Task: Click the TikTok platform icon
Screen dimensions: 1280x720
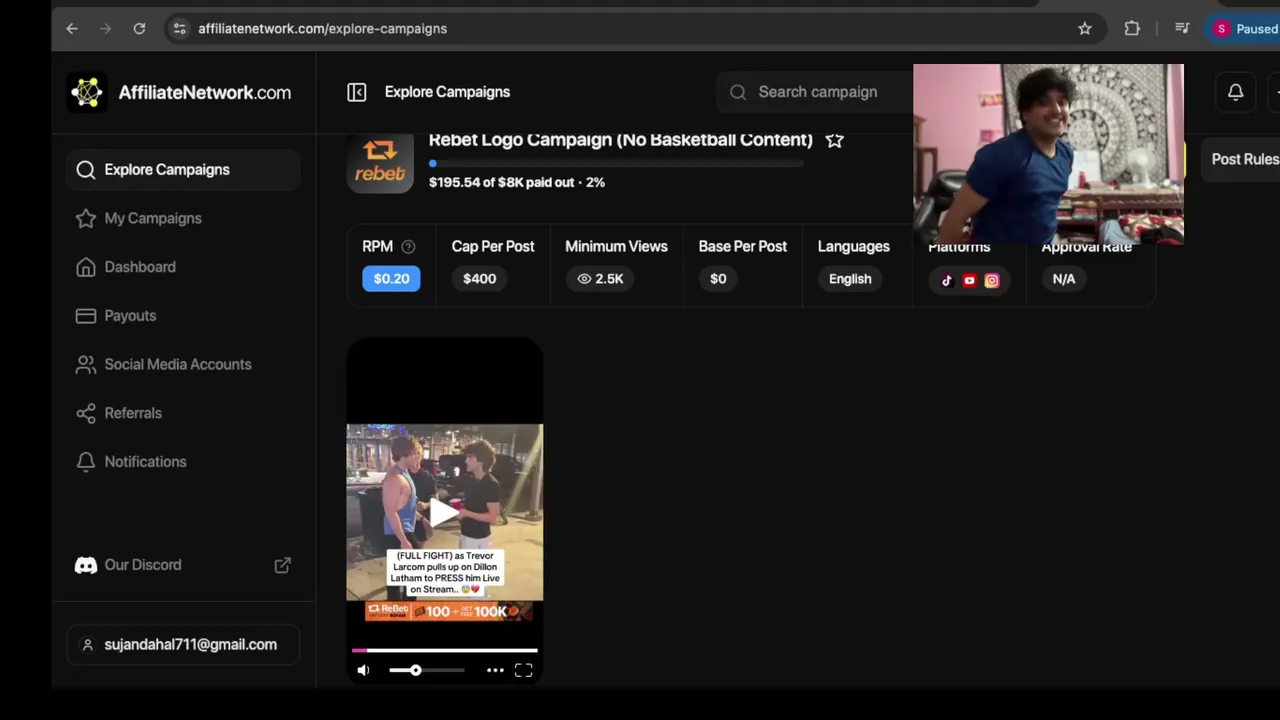Action: [x=946, y=281]
